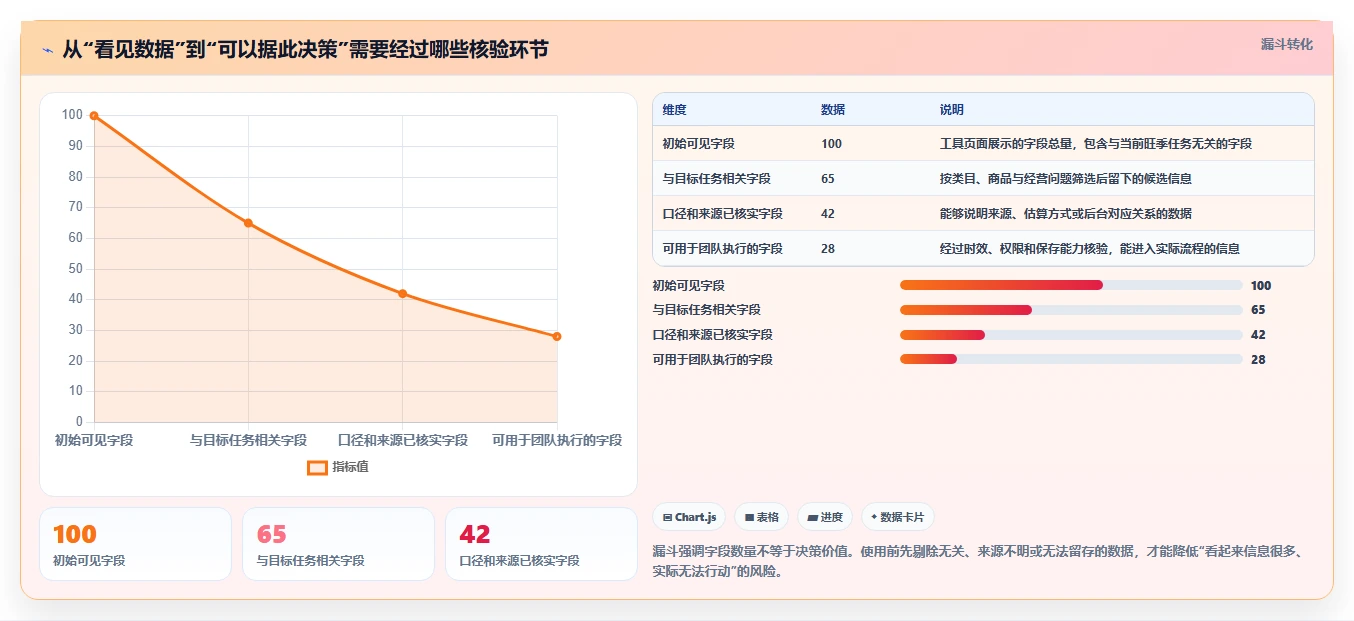Viewport: 1354px width, 621px height.
Task: Click the lightning icon beside the title
Action: 47,50
